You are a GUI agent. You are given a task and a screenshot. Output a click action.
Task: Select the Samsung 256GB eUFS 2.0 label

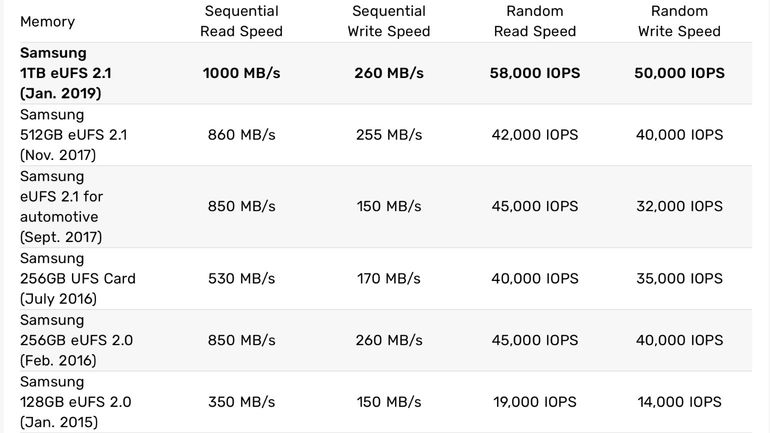coord(76,340)
